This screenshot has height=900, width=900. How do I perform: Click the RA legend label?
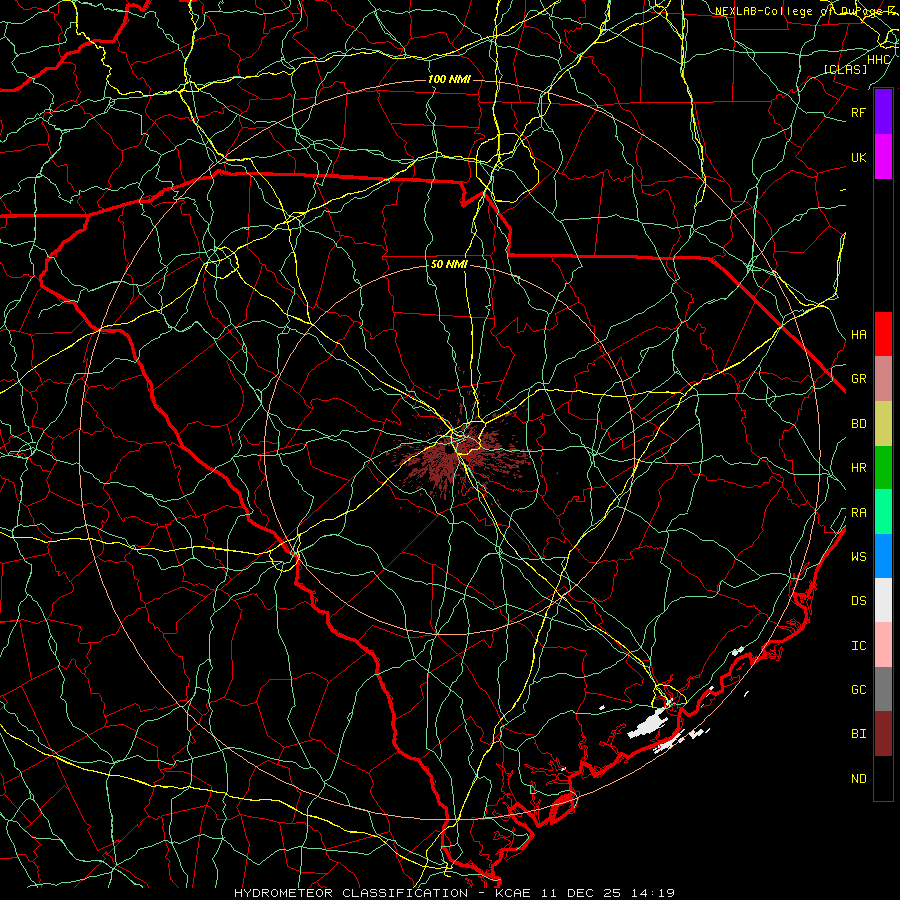pyautogui.click(x=858, y=513)
